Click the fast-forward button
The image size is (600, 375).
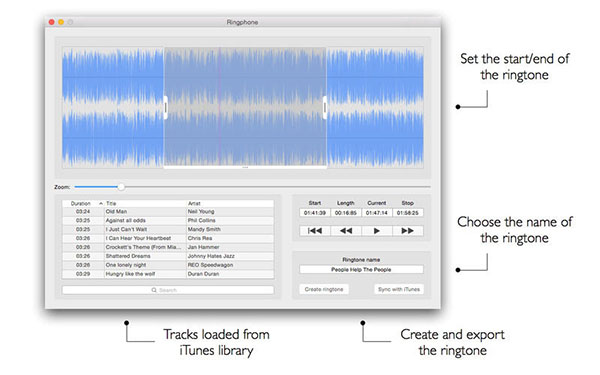408,231
